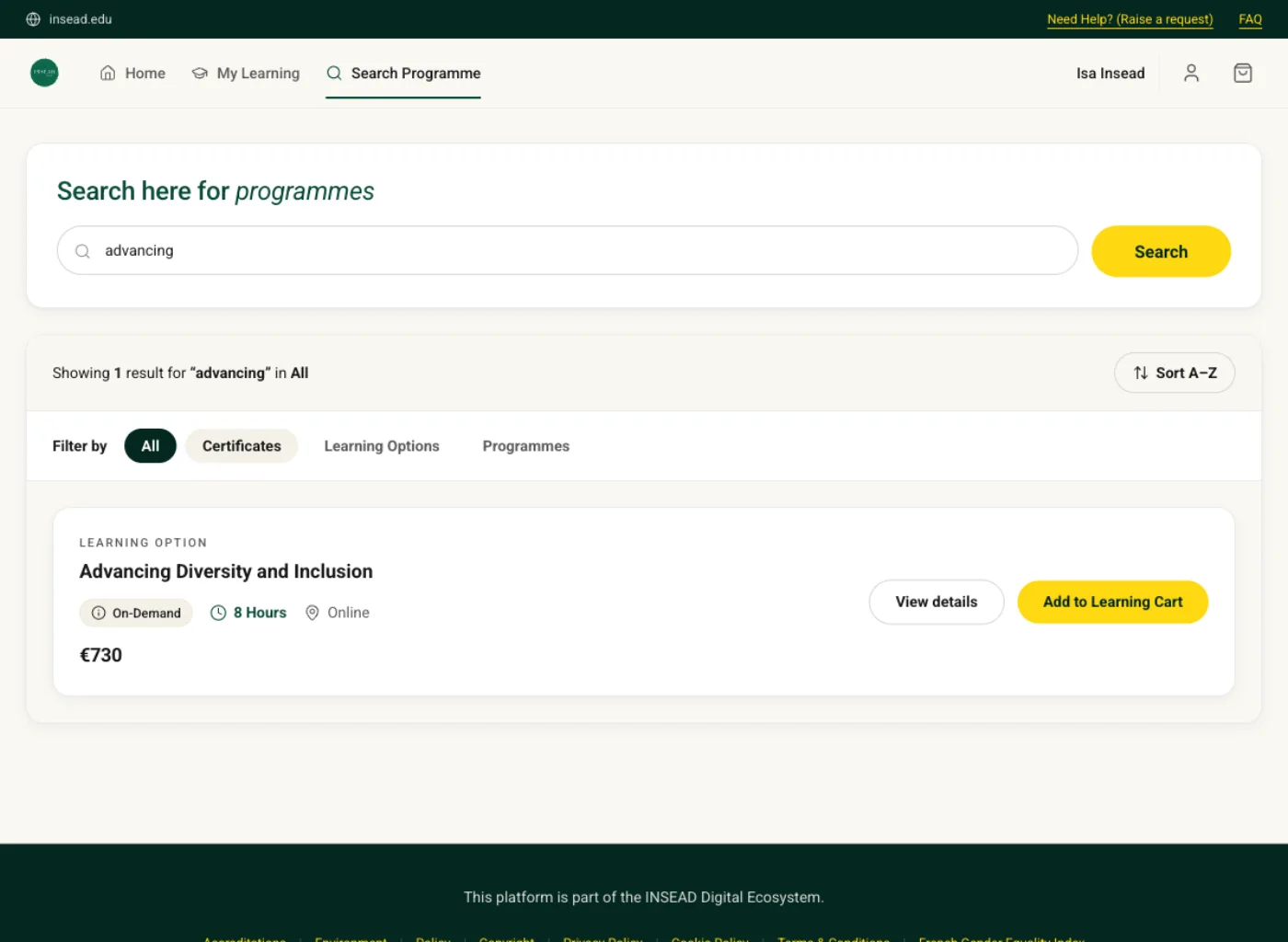The width and height of the screenshot is (1288, 942).
Task: Click the insead.edu site label
Action: click(x=81, y=19)
